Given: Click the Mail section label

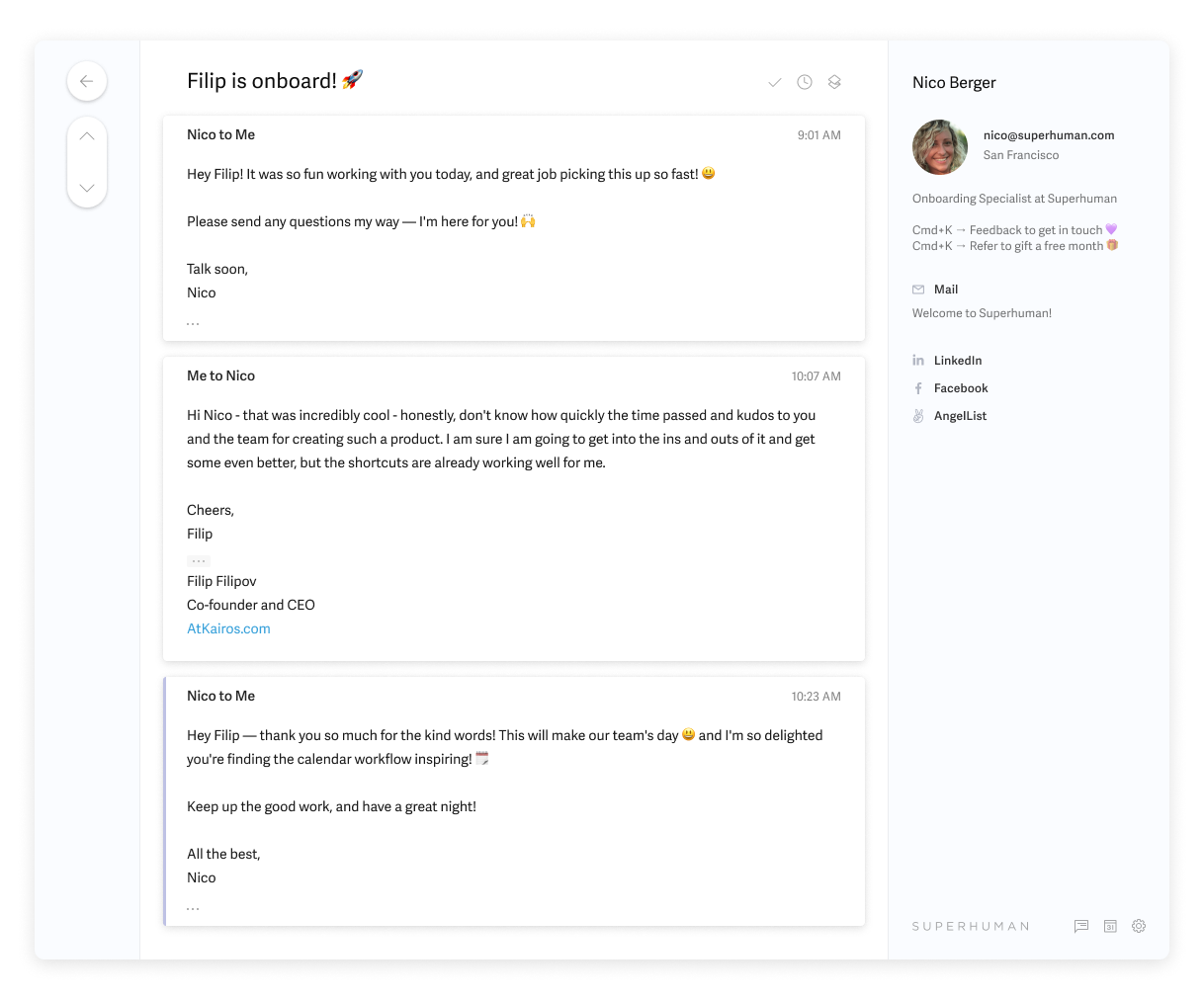Looking at the screenshot, I should [x=946, y=290].
